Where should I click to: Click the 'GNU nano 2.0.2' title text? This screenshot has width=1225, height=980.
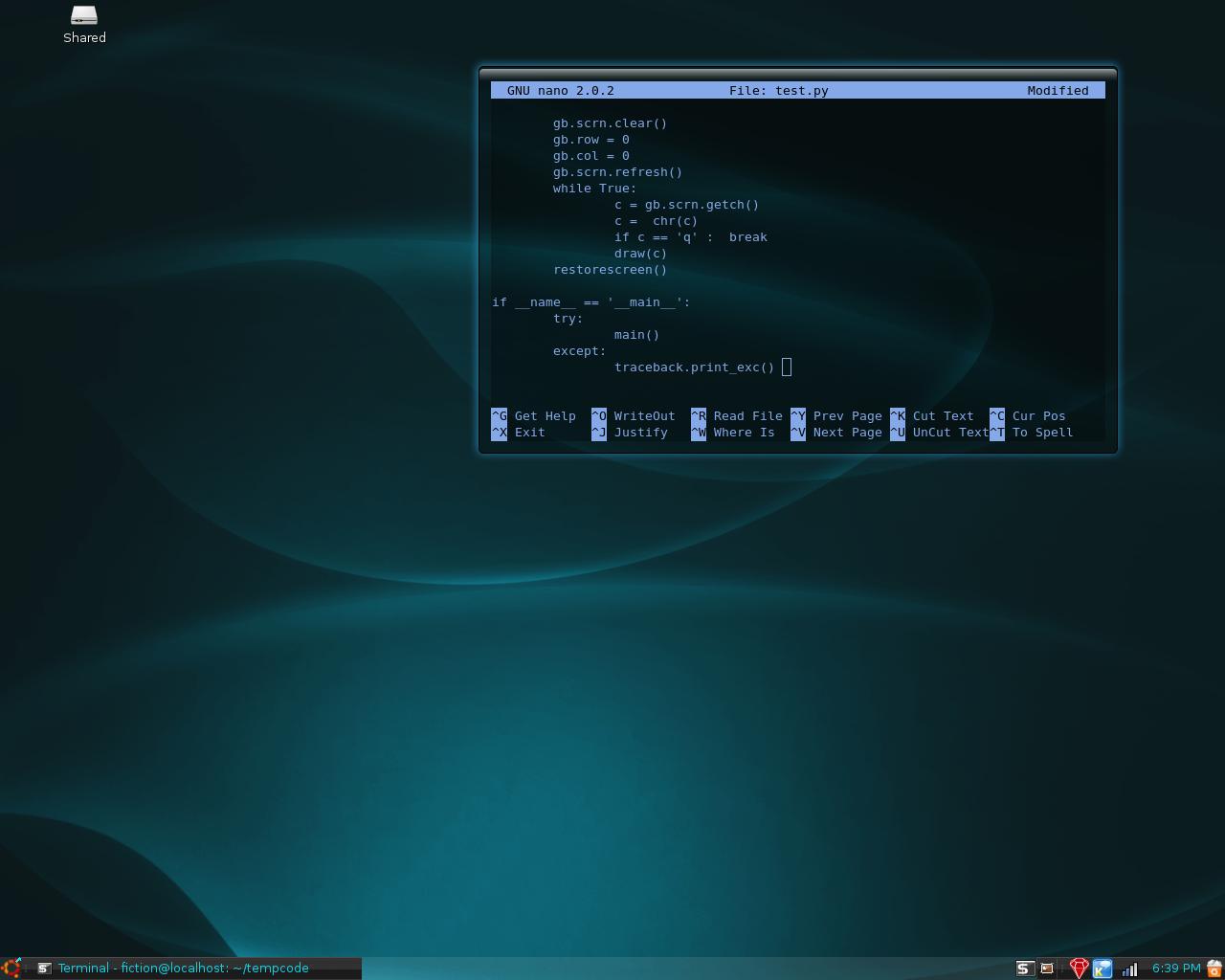coord(561,90)
